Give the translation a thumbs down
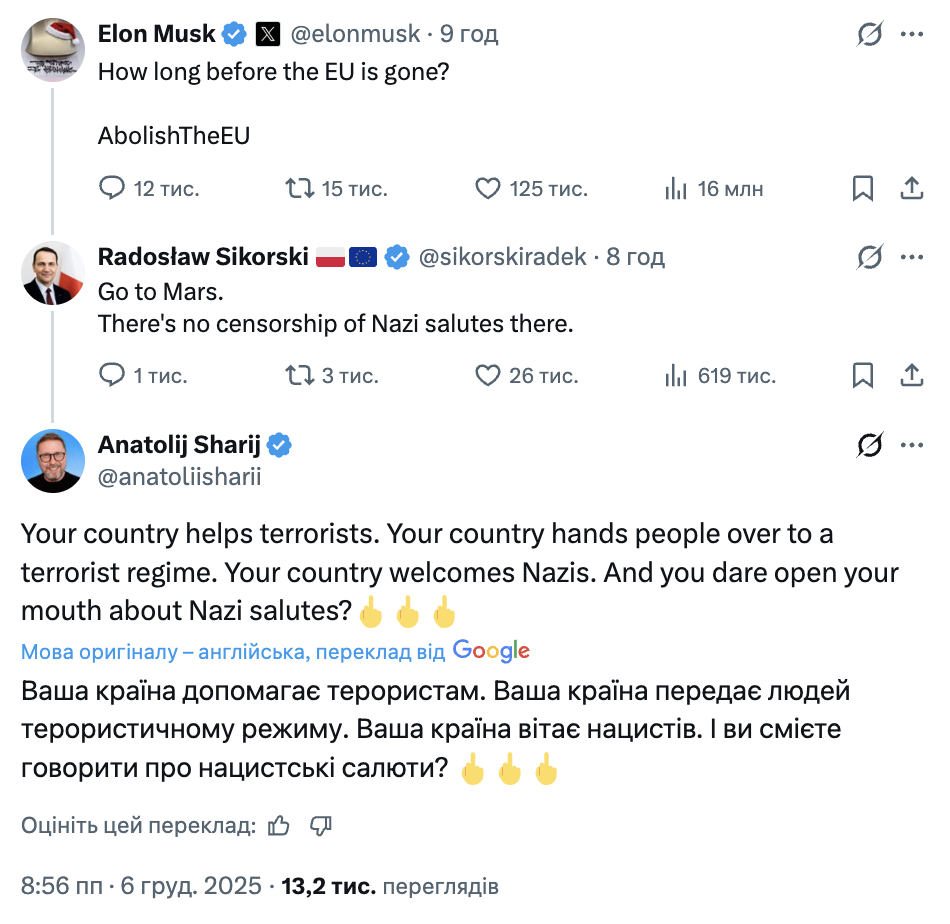 (320, 826)
